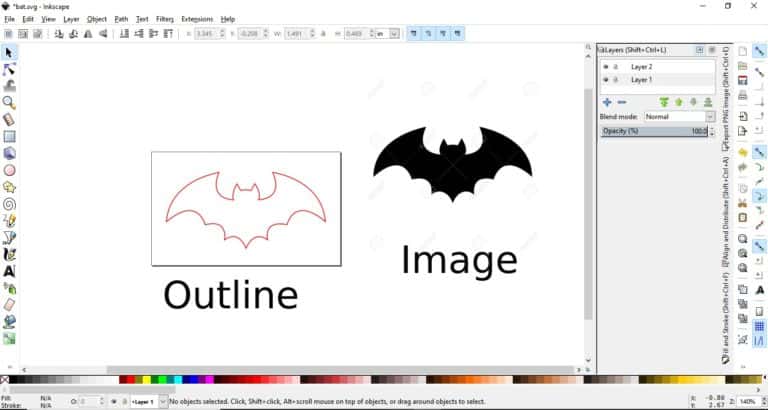768x410 pixels.
Task: Click the Y coordinate stepper arrows
Action: point(265,34)
